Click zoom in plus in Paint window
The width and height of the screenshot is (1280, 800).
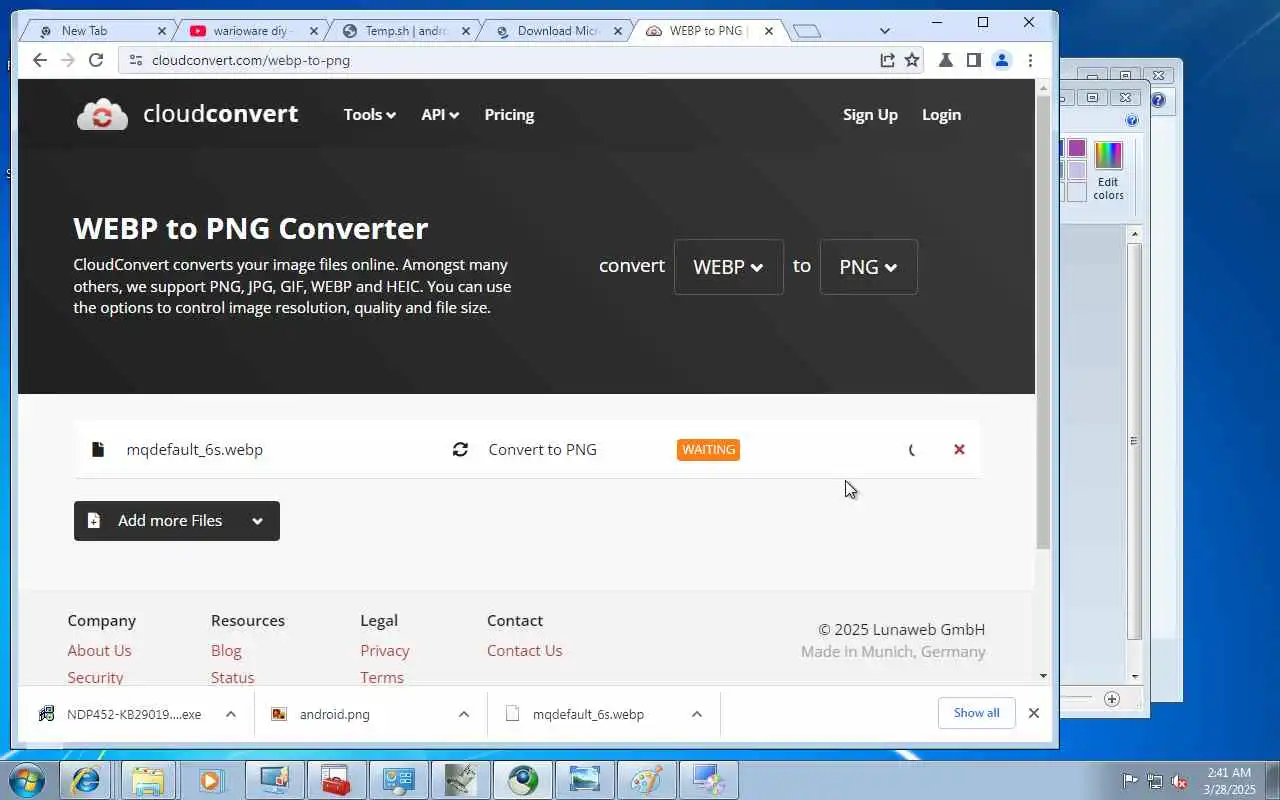tap(1112, 699)
